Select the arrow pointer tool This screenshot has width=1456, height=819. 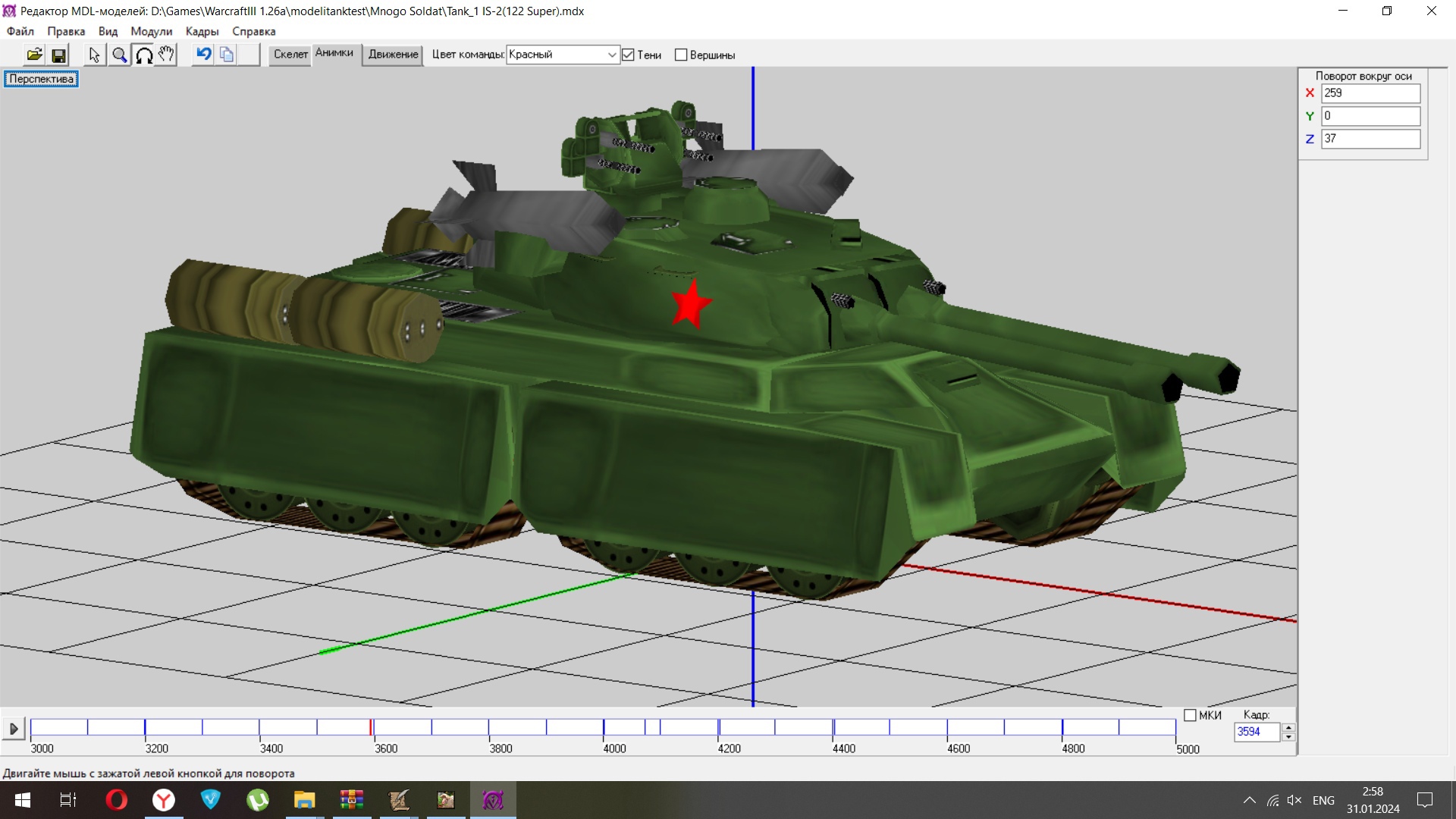(x=94, y=55)
